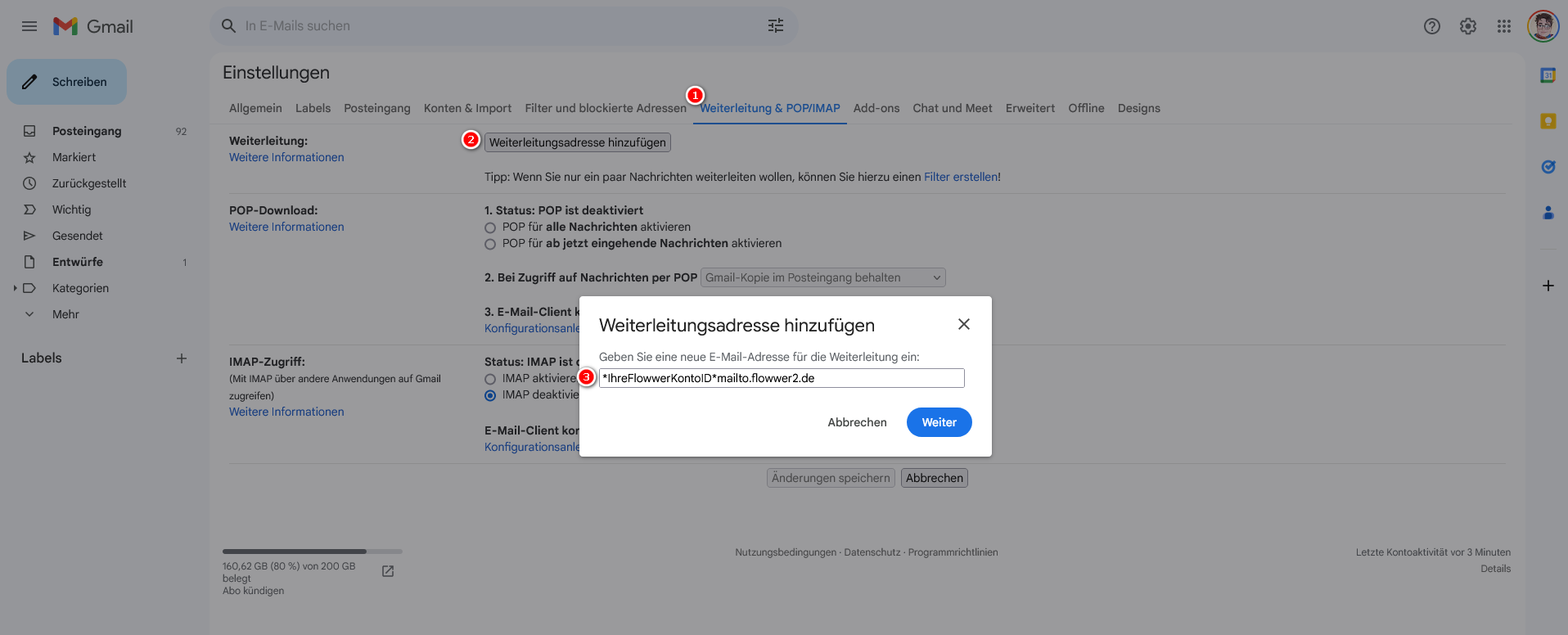Click Abbrechen in the dialog
This screenshot has width=1568, height=635.
tap(857, 422)
